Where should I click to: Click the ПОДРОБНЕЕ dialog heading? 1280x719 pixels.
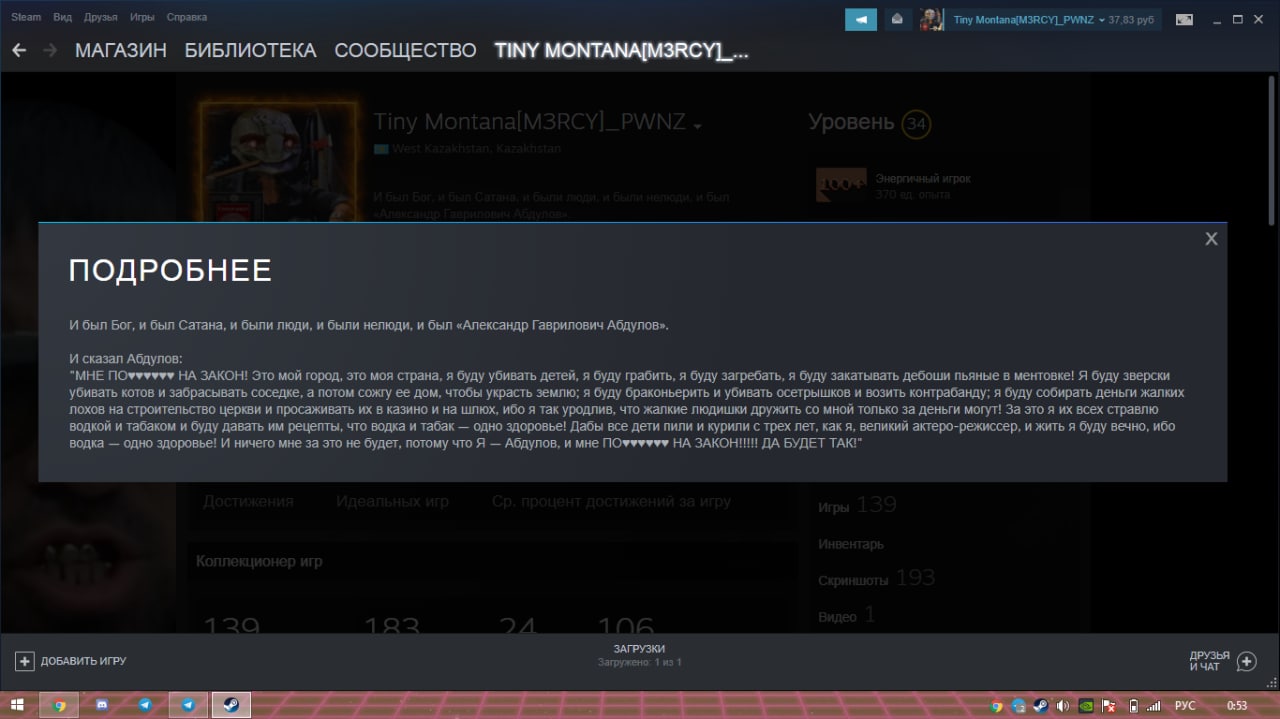(170, 270)
